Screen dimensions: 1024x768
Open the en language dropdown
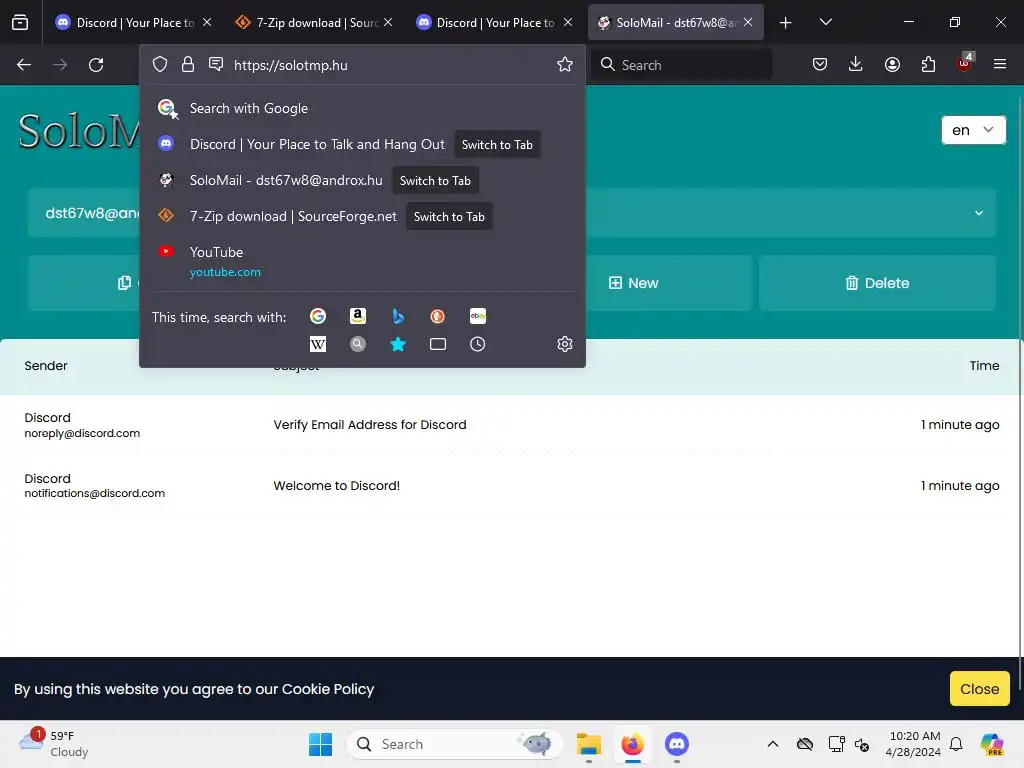[x=973, y=130]
